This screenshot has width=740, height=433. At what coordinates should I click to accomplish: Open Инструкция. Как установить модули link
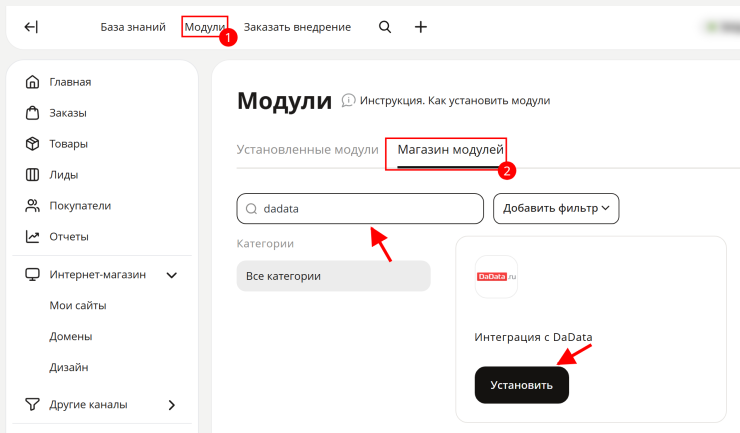pyautogui.click(x=455, y=101)
